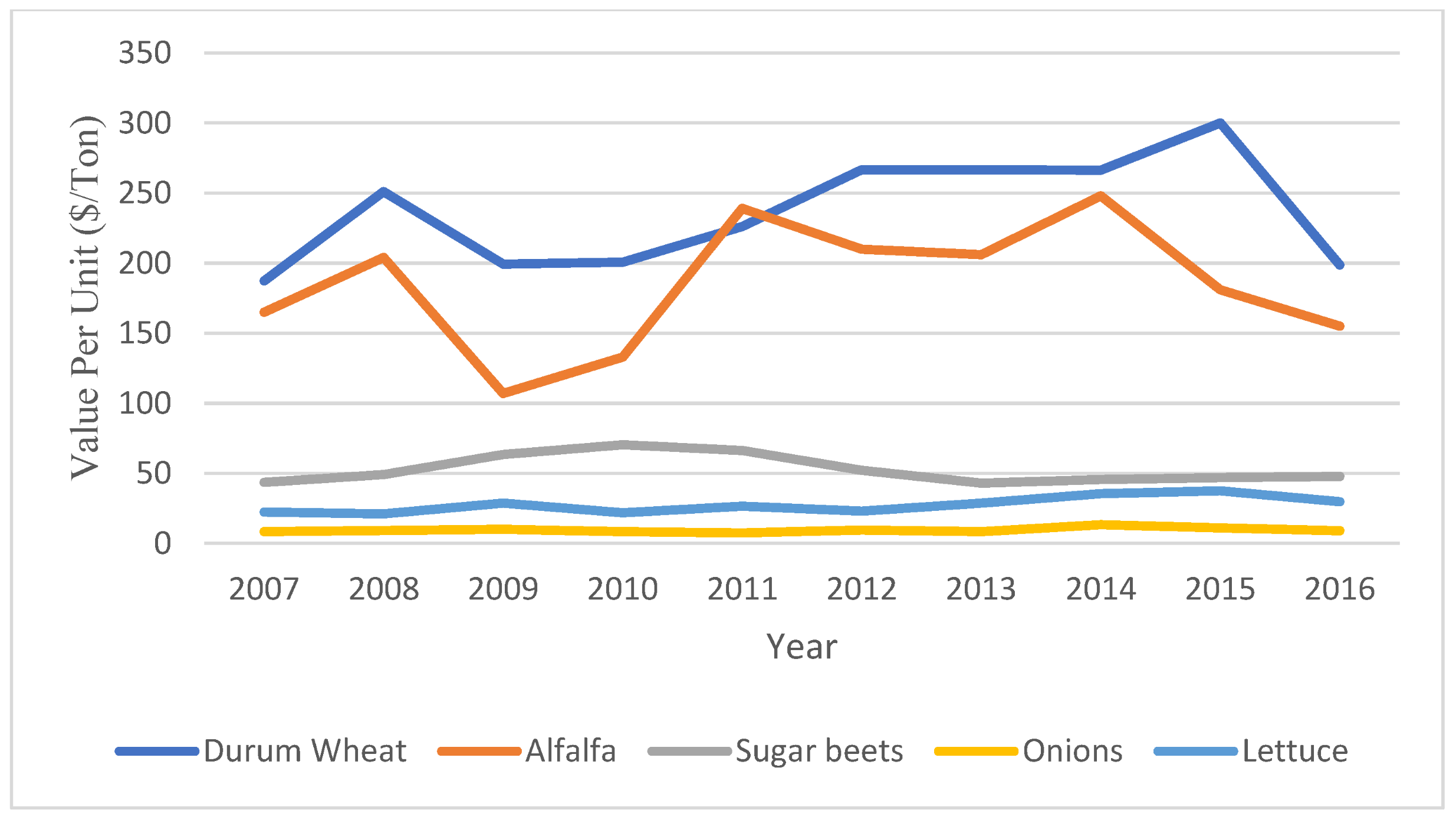Click the Alfalfa peak at 2014
This screenshot has height=820, width=1456.
point(1100,195)
